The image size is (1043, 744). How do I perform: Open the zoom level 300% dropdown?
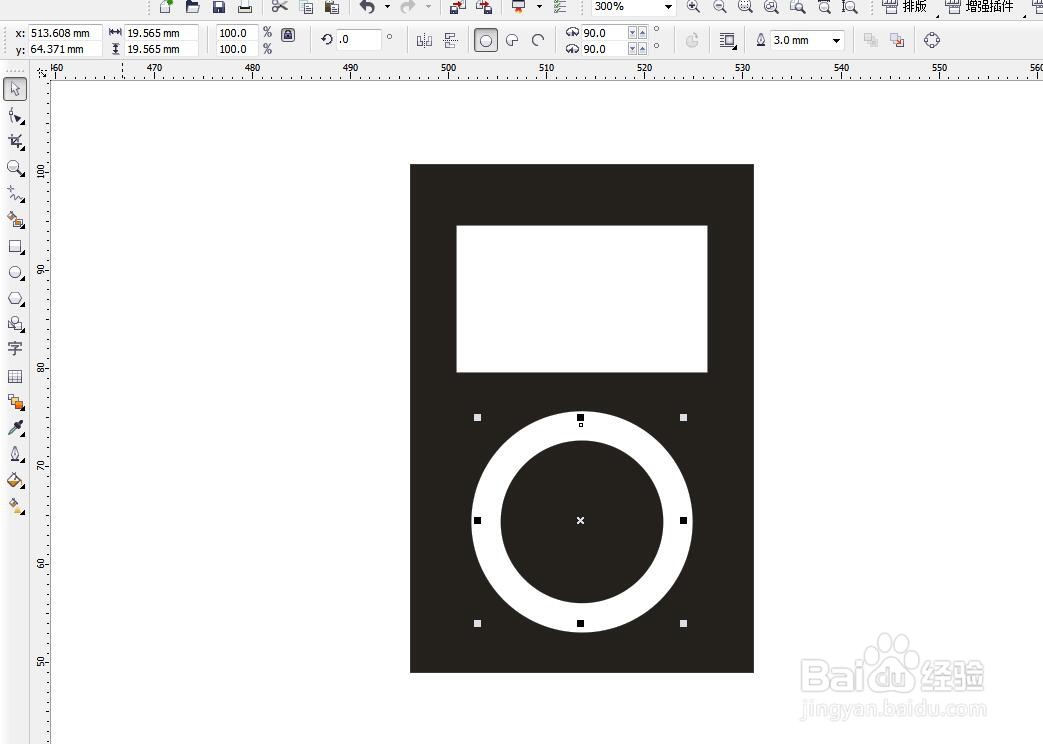click(x=668, y=6)
